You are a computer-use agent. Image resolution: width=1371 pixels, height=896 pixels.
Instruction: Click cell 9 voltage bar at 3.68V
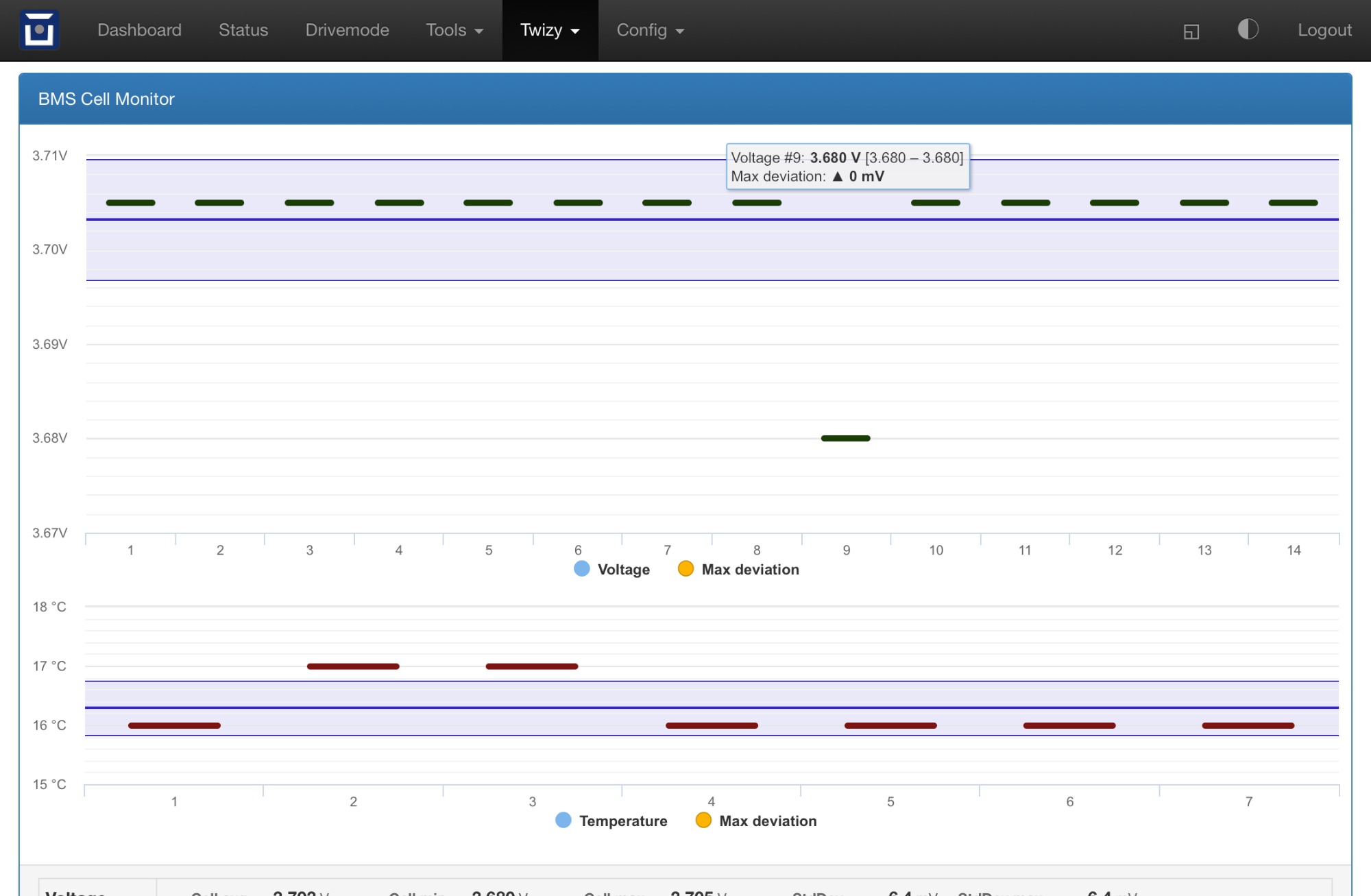[845, 438]
